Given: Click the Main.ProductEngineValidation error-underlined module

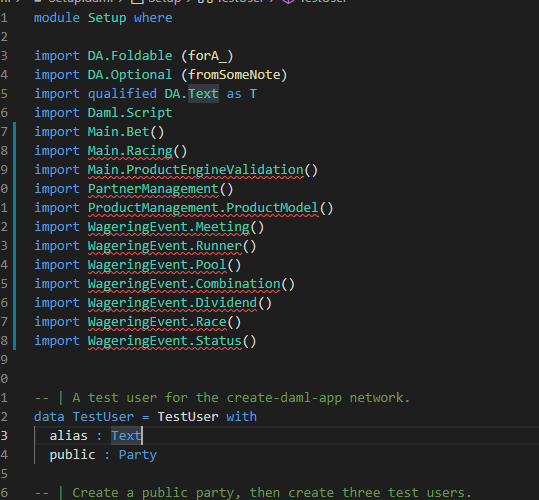Looking at the screenshot, I should coord(196,170).
